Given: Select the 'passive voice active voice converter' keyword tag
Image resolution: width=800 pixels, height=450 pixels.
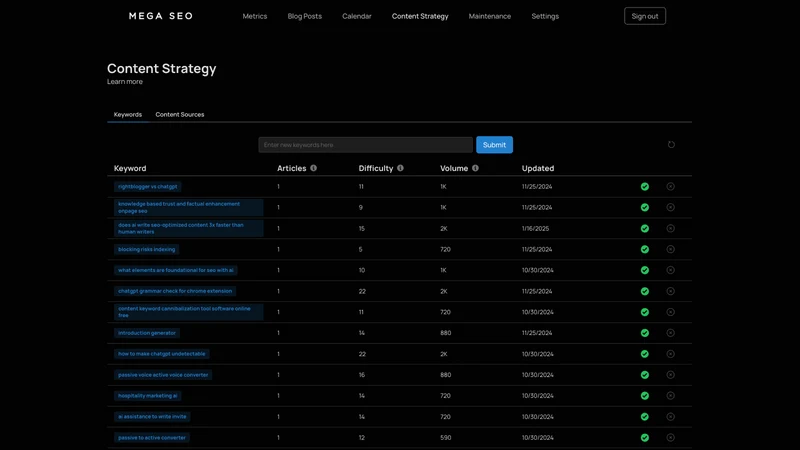Looking at the screenshot, I should pos(163,374).
